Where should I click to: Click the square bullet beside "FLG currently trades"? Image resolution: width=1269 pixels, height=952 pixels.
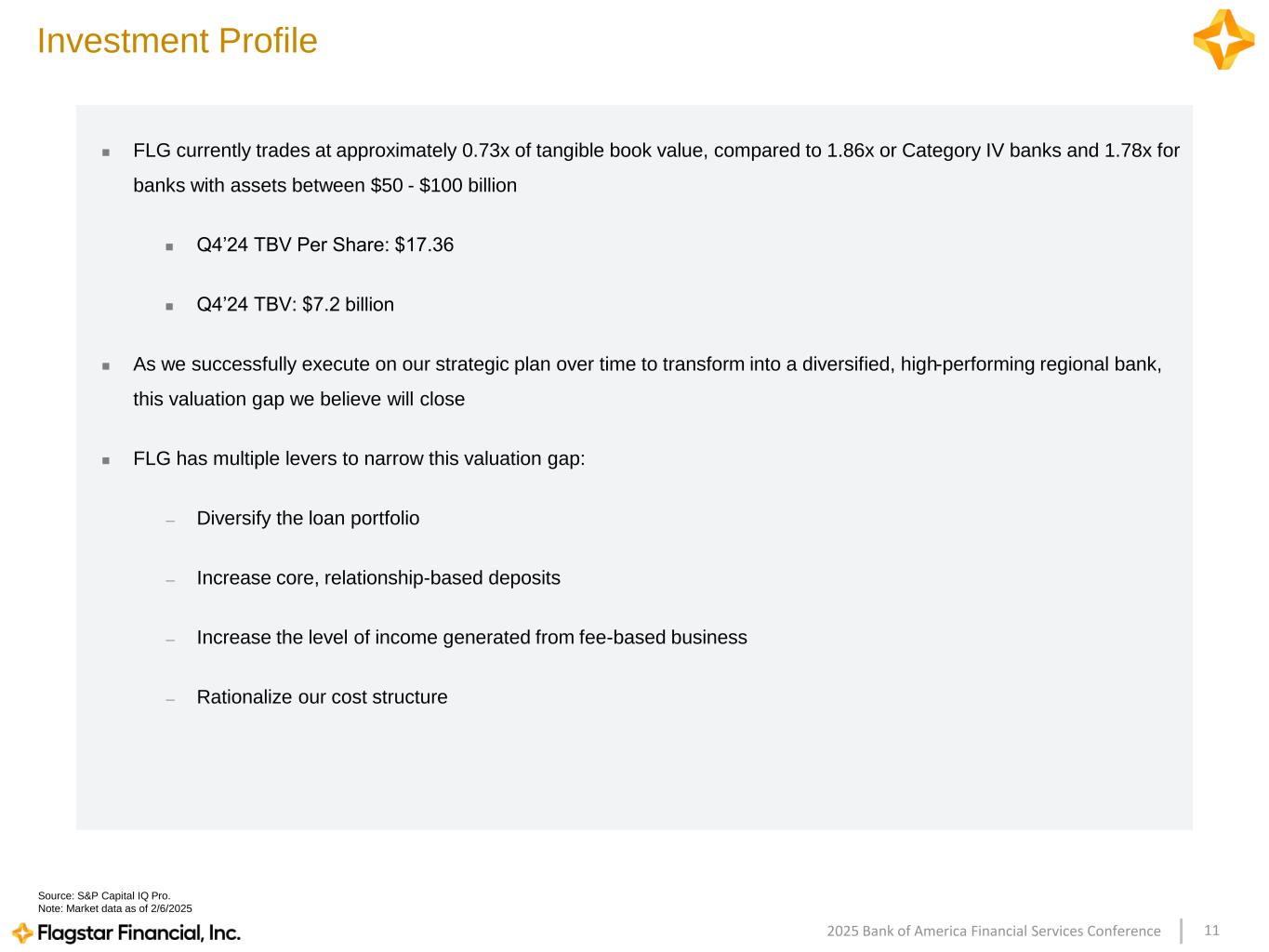106,152
